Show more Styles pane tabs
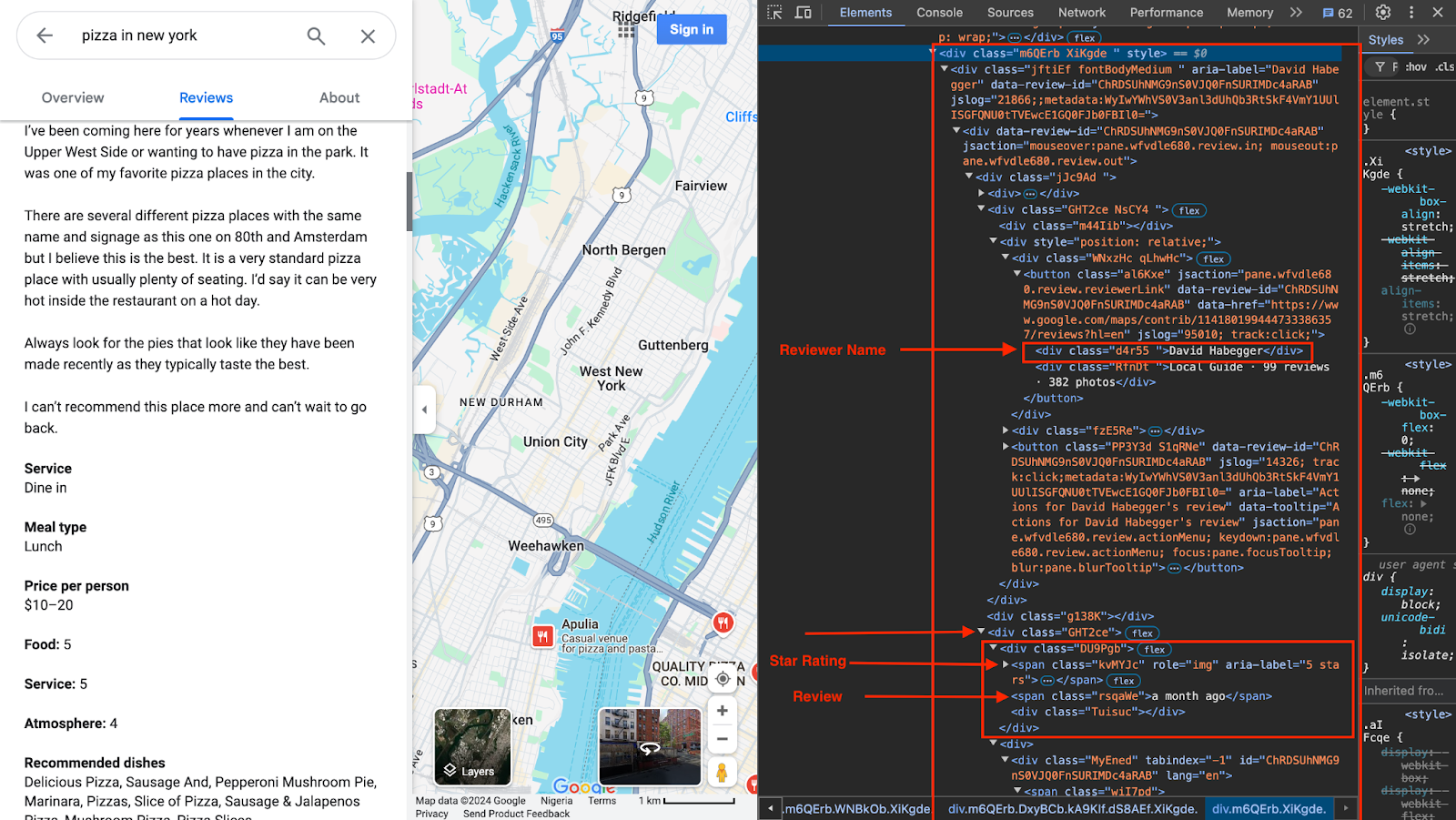 coord(1423,40)
